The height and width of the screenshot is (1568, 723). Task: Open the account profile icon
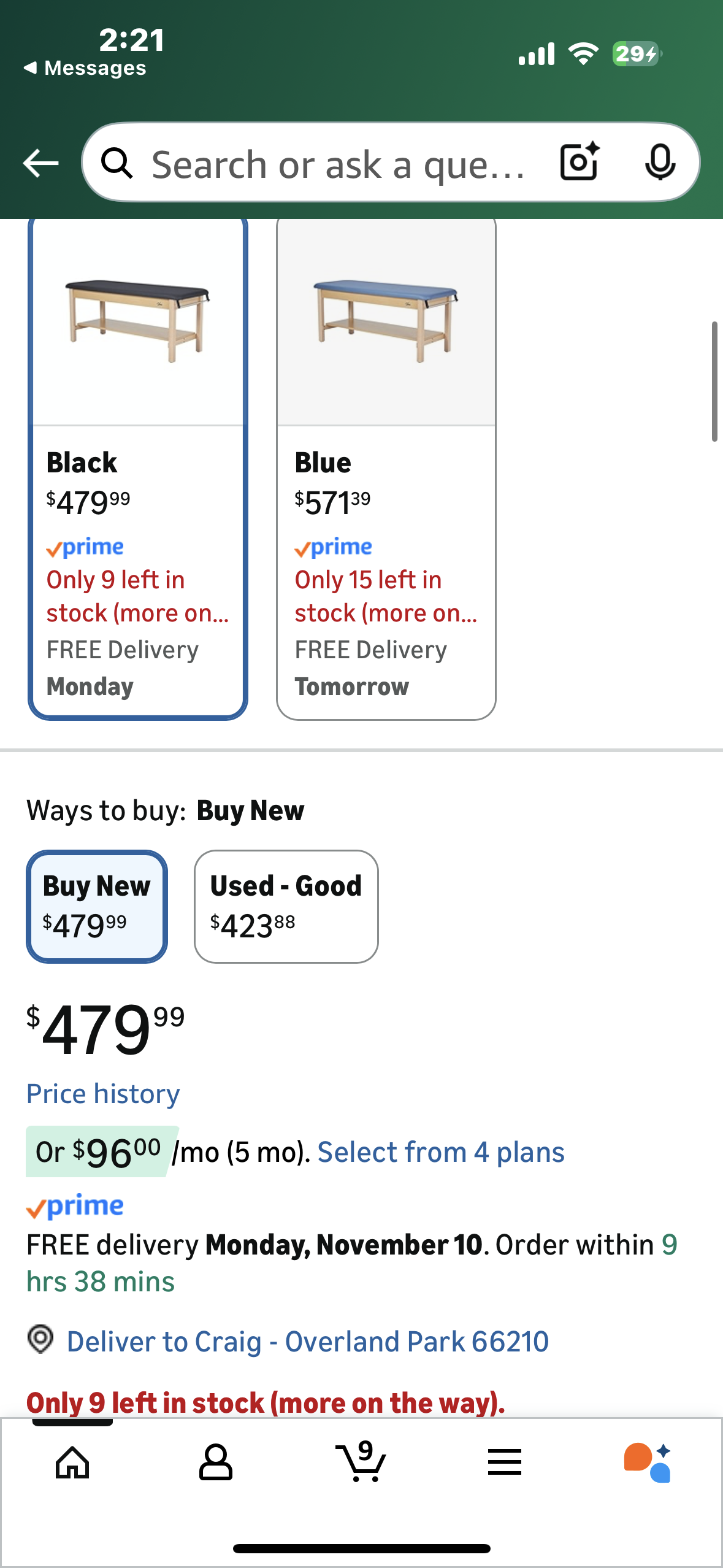click(x=216, y=1463)
